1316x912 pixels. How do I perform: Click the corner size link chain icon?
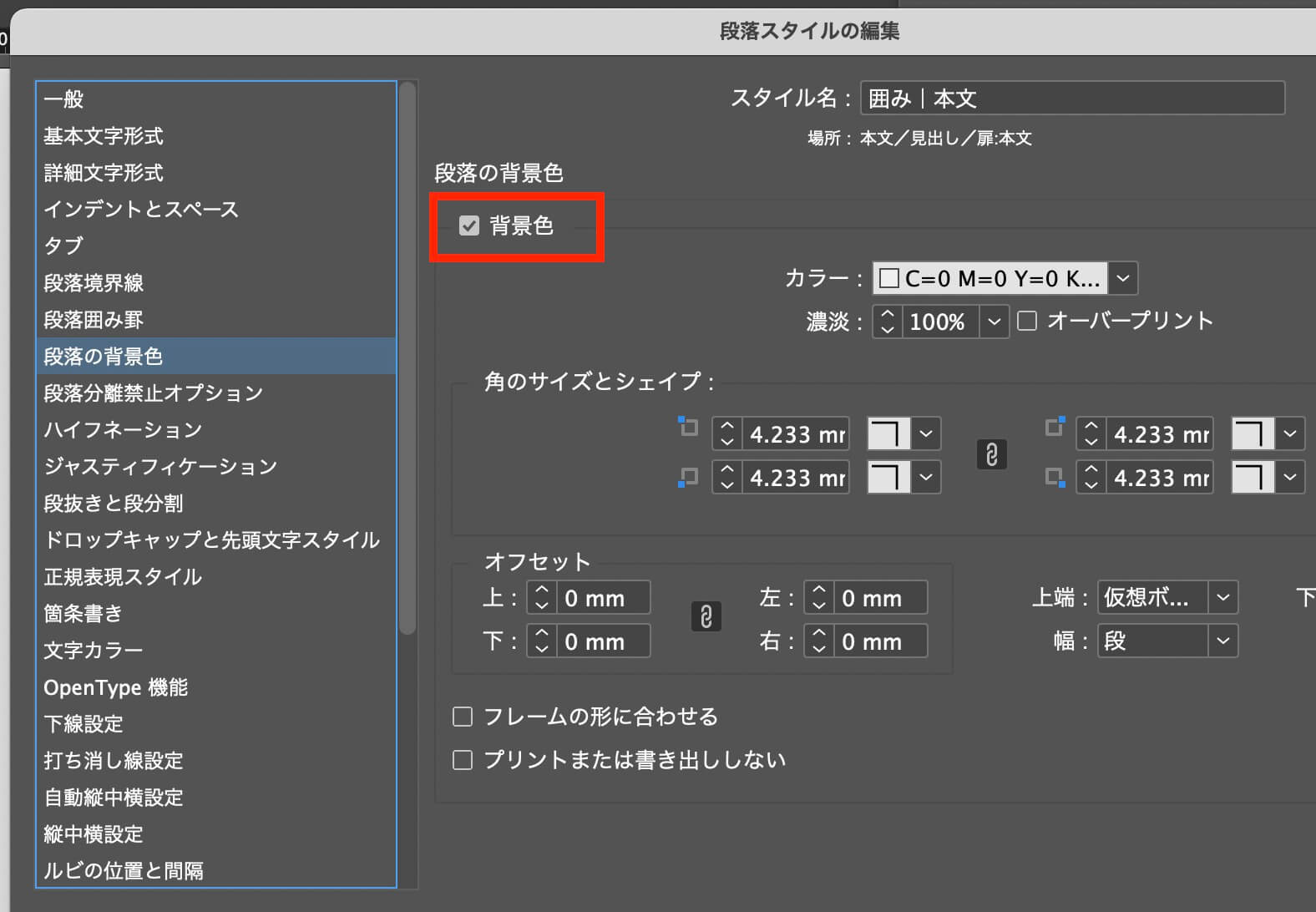991,455
